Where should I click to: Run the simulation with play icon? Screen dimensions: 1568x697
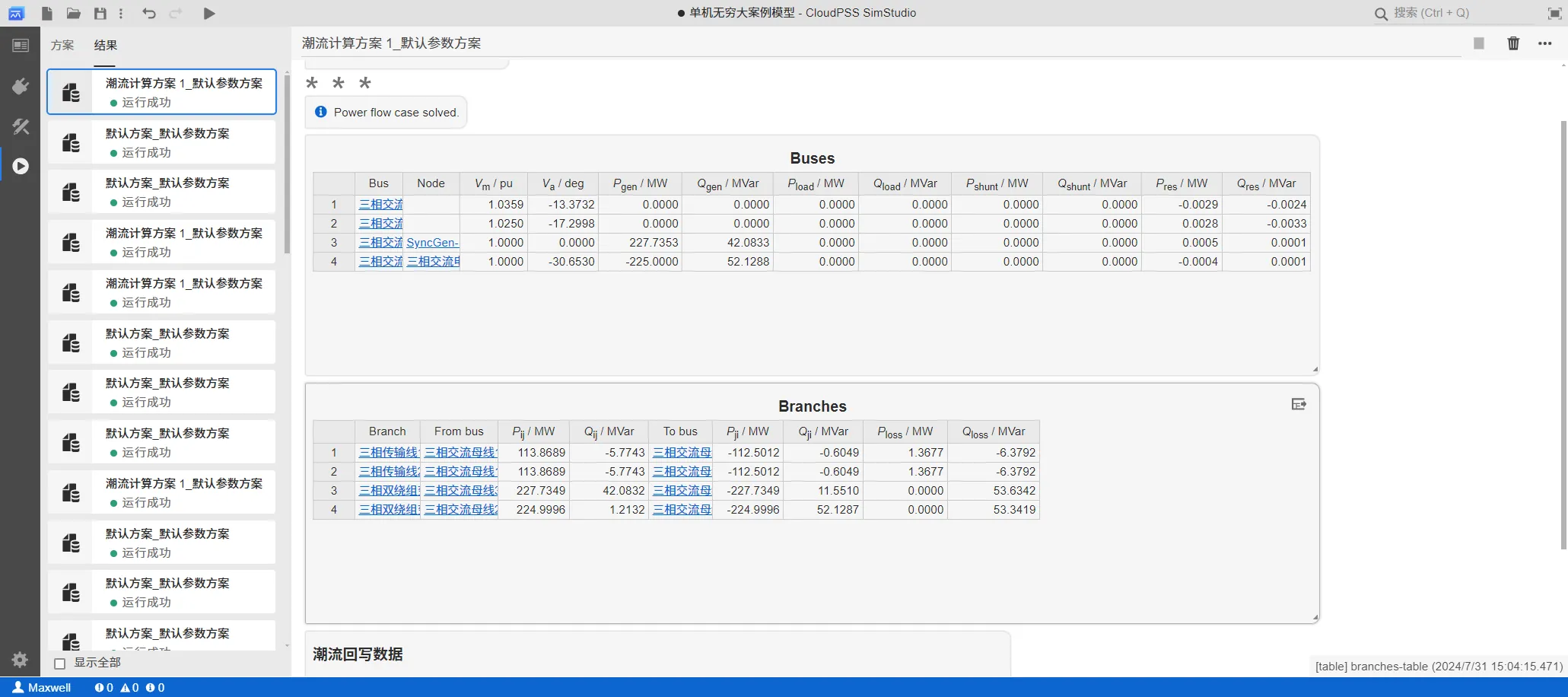tap(209, 13)
